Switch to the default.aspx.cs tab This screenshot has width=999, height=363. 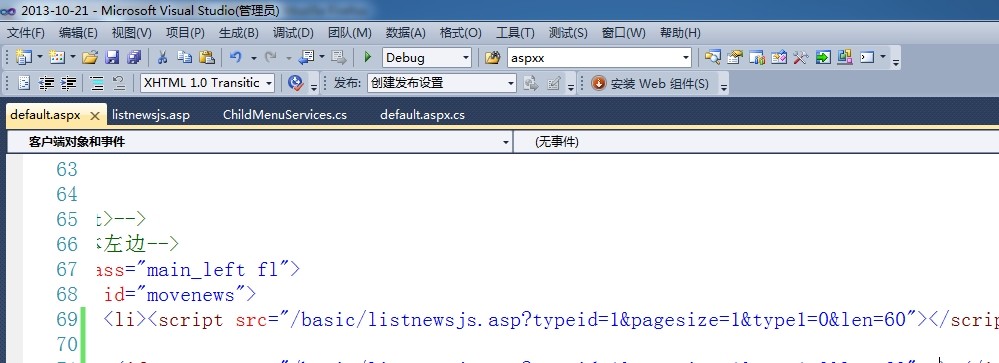[422, 115]
